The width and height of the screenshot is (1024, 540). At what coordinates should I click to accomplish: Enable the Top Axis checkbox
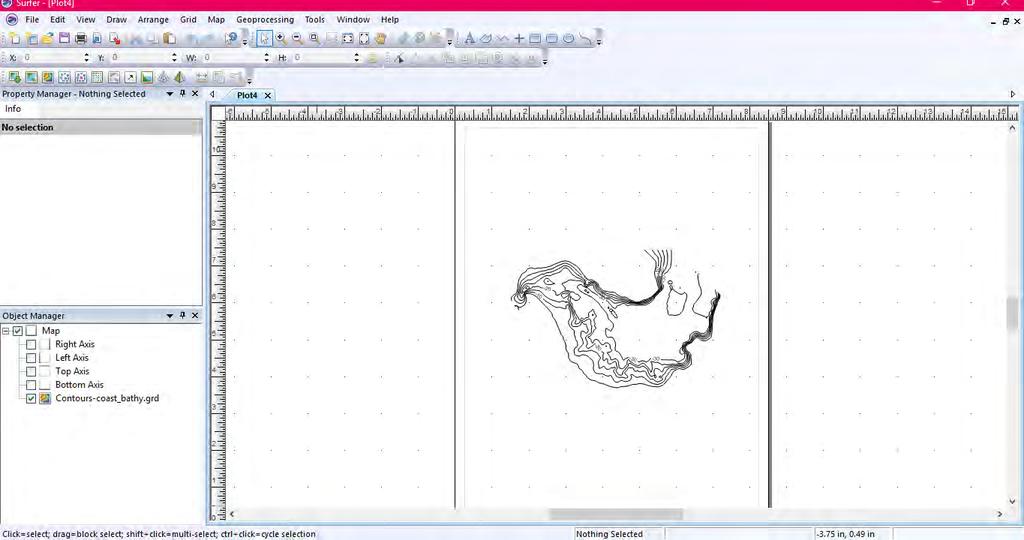point(31,372)
